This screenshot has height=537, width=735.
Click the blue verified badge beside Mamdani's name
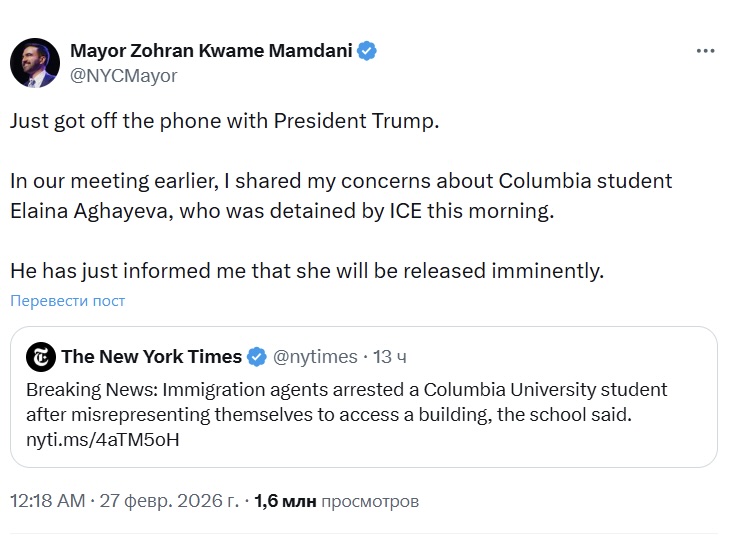(367, 51)
